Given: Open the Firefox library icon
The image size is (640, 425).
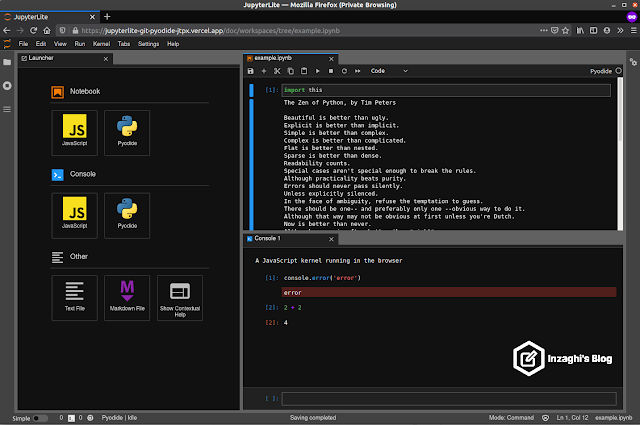Looking at the screenshot, I should point(580,30).
